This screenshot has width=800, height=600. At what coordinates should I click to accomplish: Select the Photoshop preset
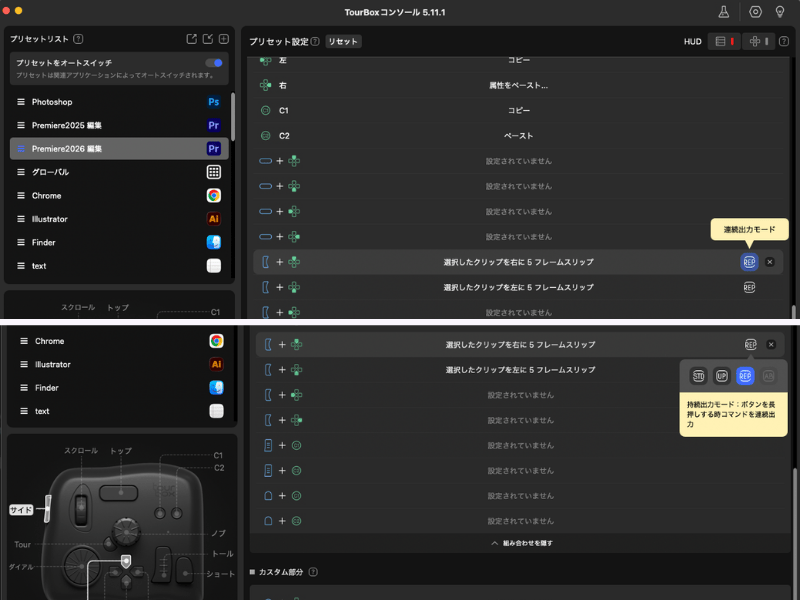[52, 102]
